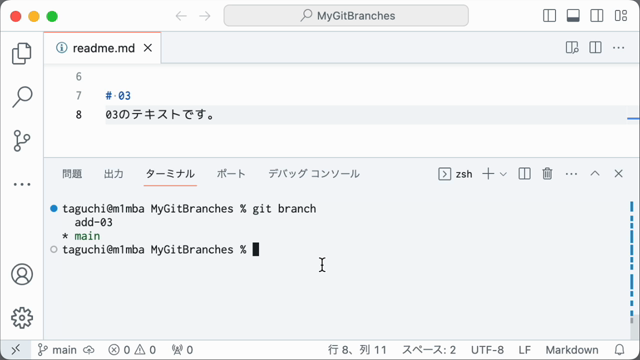This screenshot has width=640, height=360.
Task: Maximize panel size with the chevron up
Action: [x=595, y=174]
